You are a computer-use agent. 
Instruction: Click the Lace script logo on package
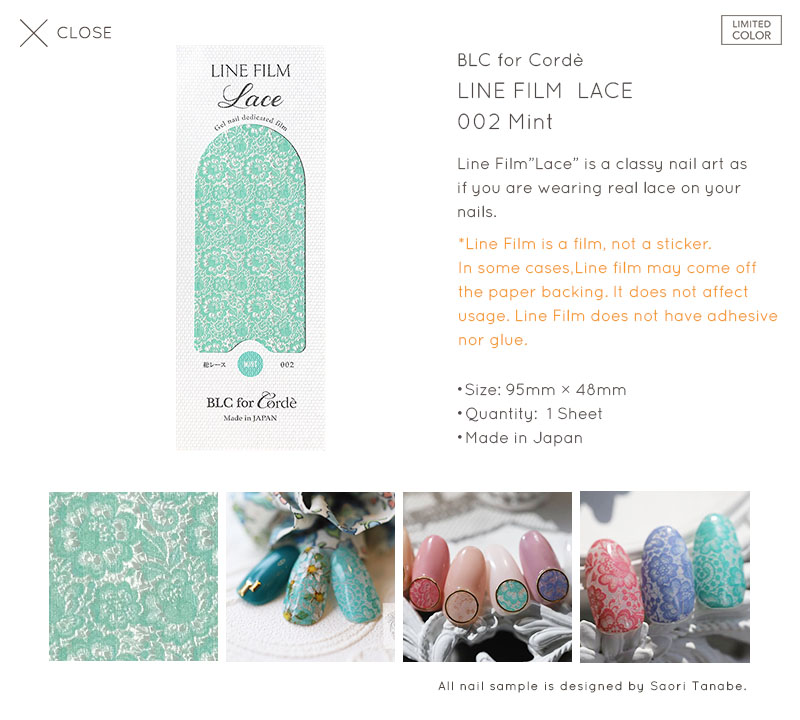tap(251, 96)
